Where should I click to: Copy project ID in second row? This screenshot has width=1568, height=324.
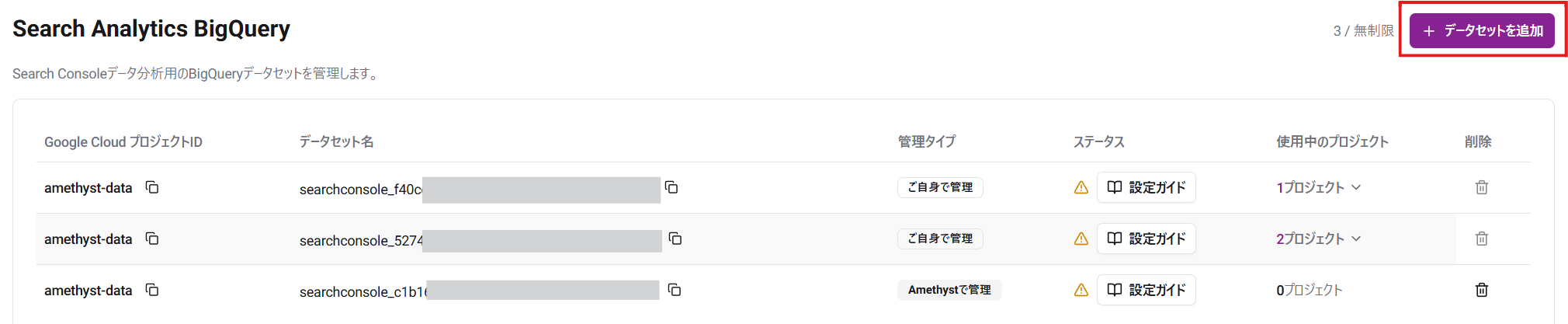152,239
